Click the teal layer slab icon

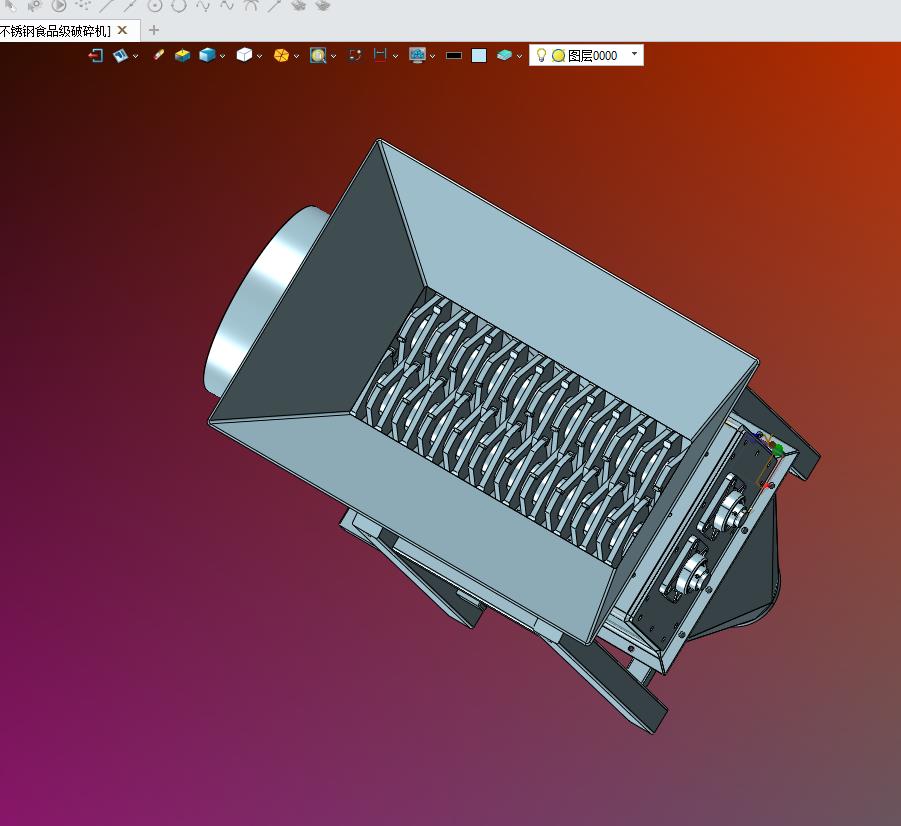504,55
